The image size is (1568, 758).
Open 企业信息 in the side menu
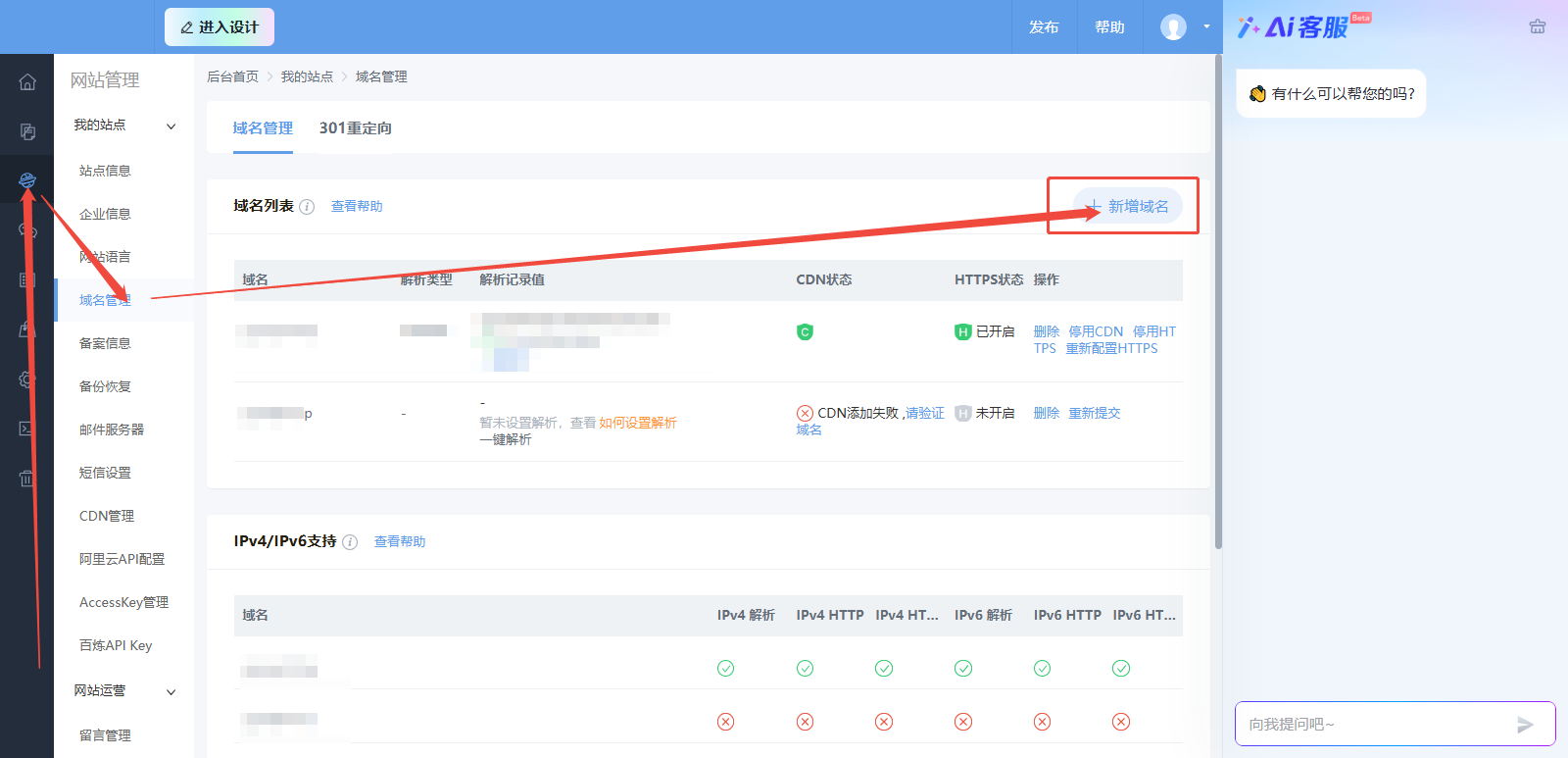[105, 214]
